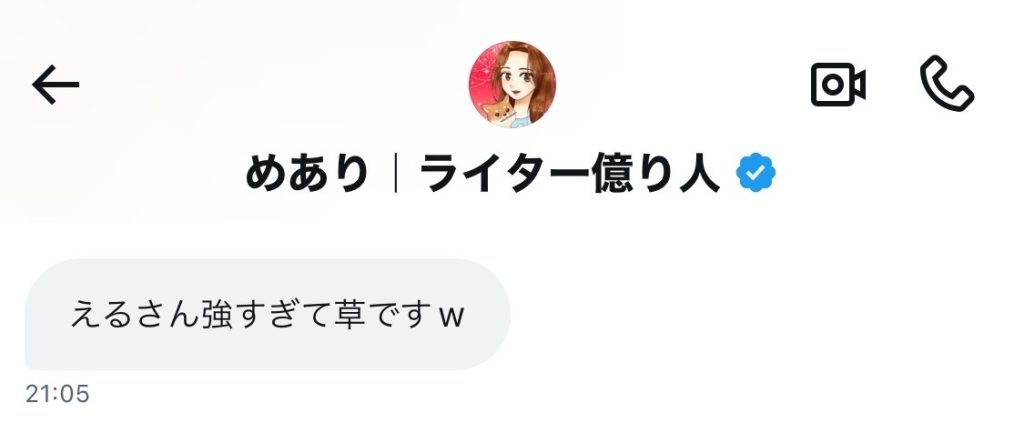The image size is (1024, 423).
Task: Go back using the left arrow
Action: pos(56,84)
